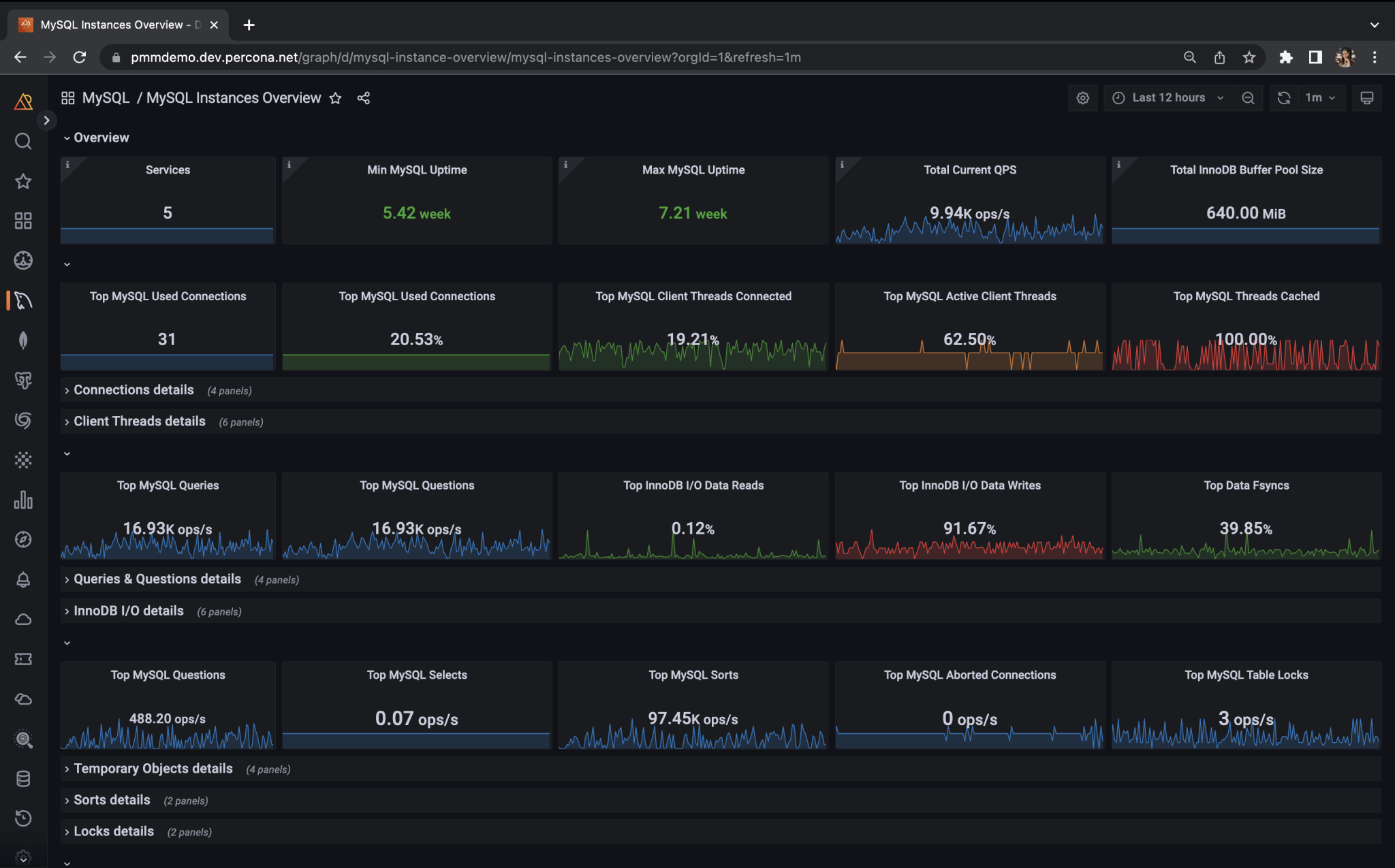Click the Explore compass icon in the sidebar
Viewport: 1395px width, 868px height.
pyautogui.click(x=23, y=539)
